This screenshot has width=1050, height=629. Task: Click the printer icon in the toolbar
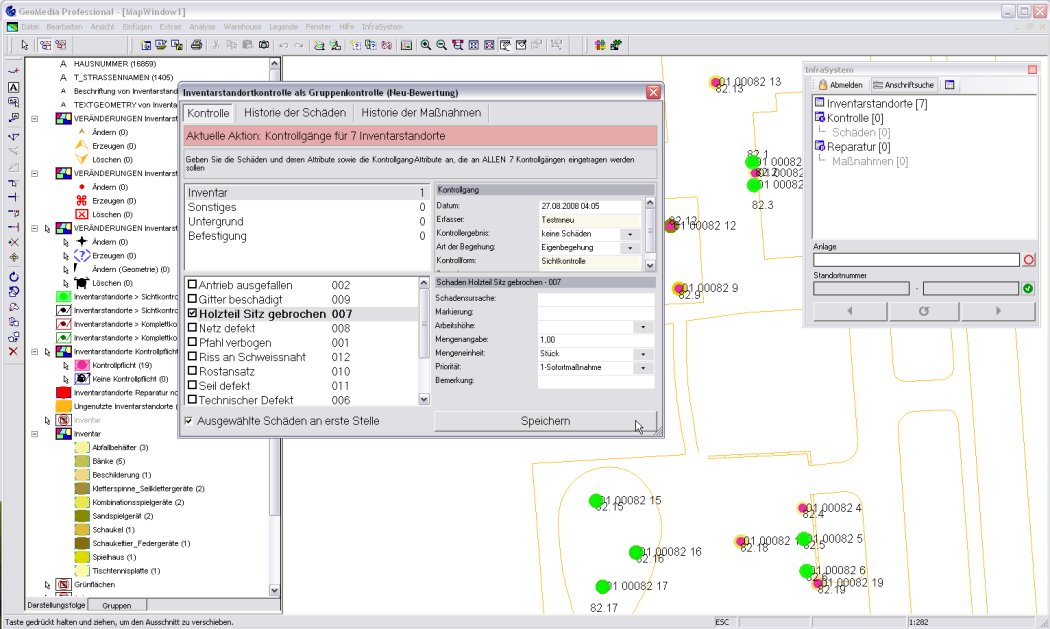pyautogui.click(x=197, y=45)
